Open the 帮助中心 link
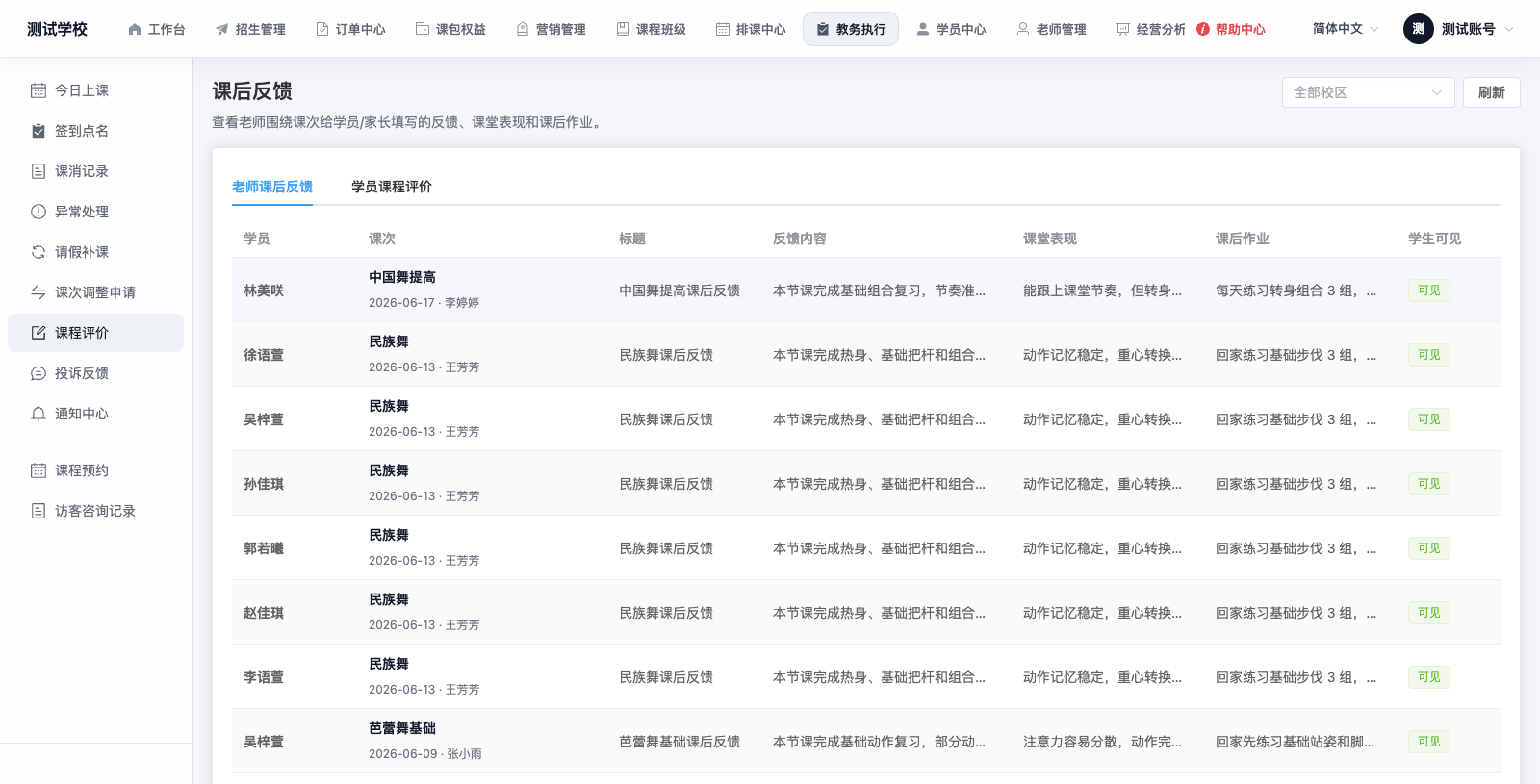Image resolution: width=1540 pixels, height=784 pixels. point(1231,30)
